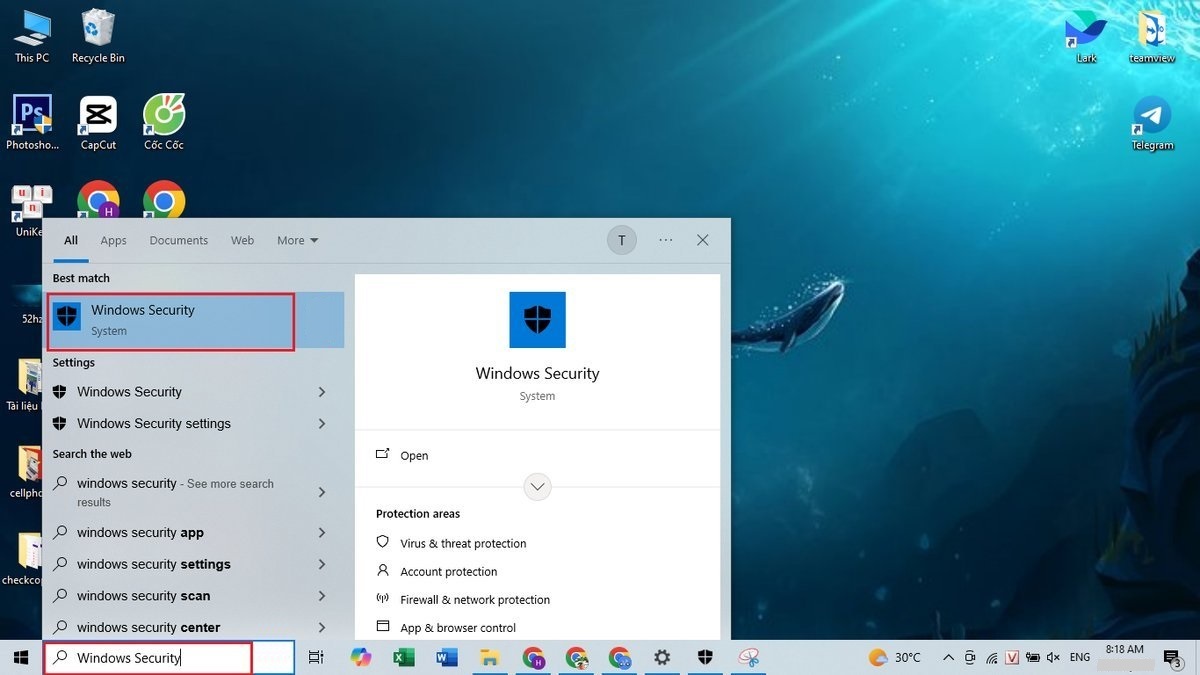Open File Explorer from taskbar
This screenshot has height=675, width=1200.
pos(490,658)
